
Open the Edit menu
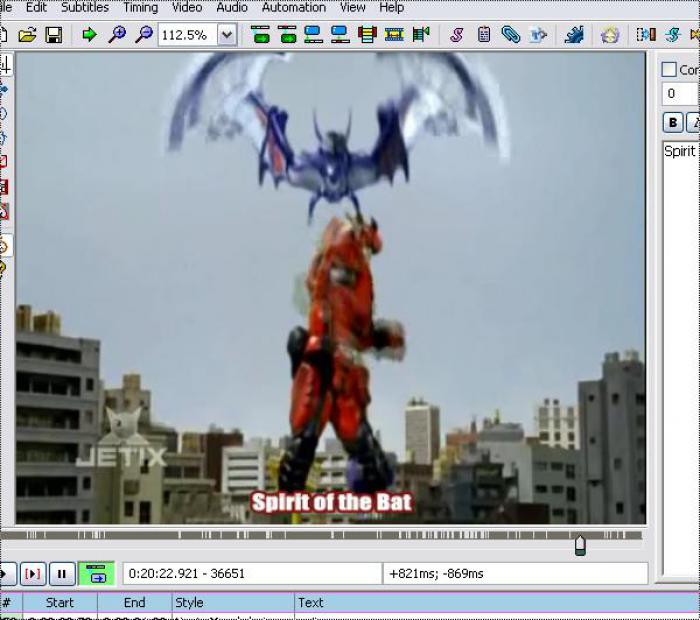36,7
